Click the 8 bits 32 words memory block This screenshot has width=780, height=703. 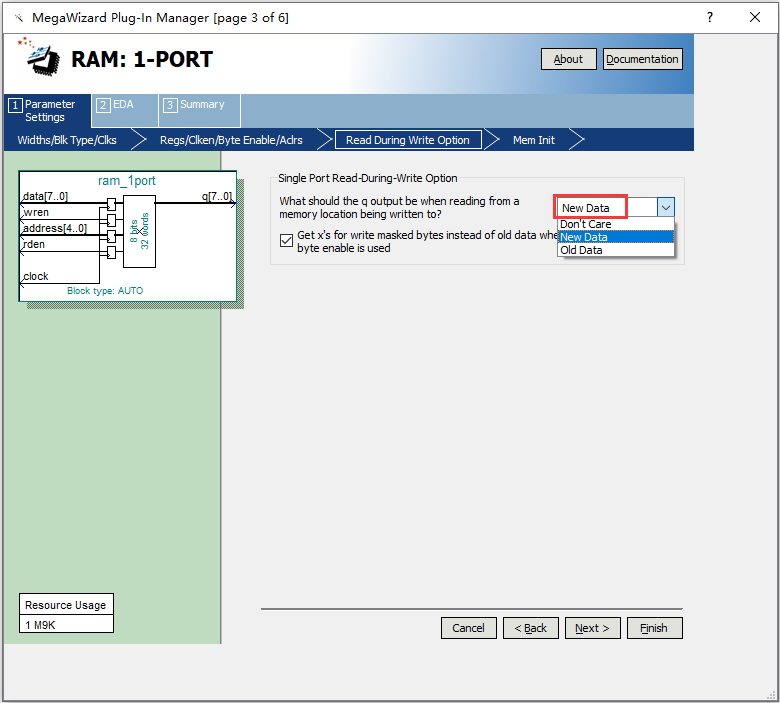tap(139, 231)
